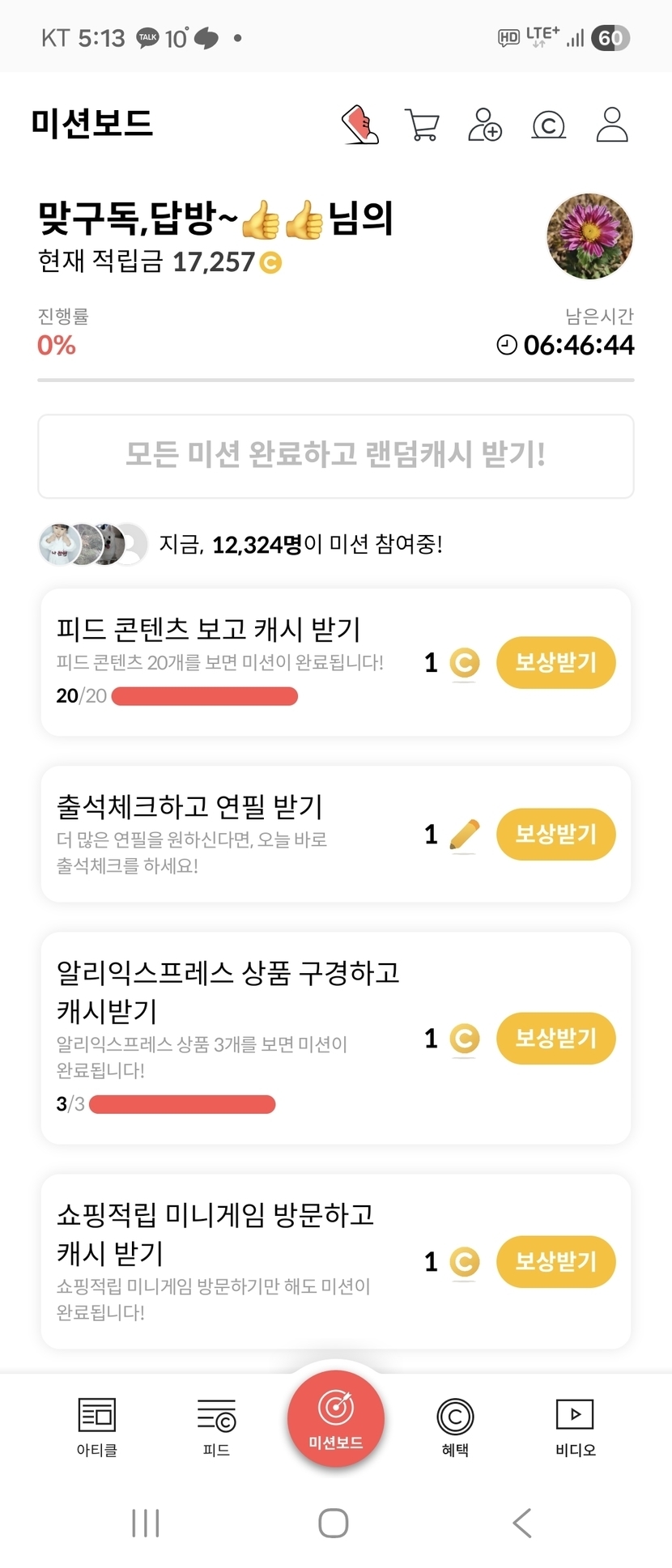Open the 혜택 tab
This screenshot has width=672, height=1568.
[x=455, y=1426]
